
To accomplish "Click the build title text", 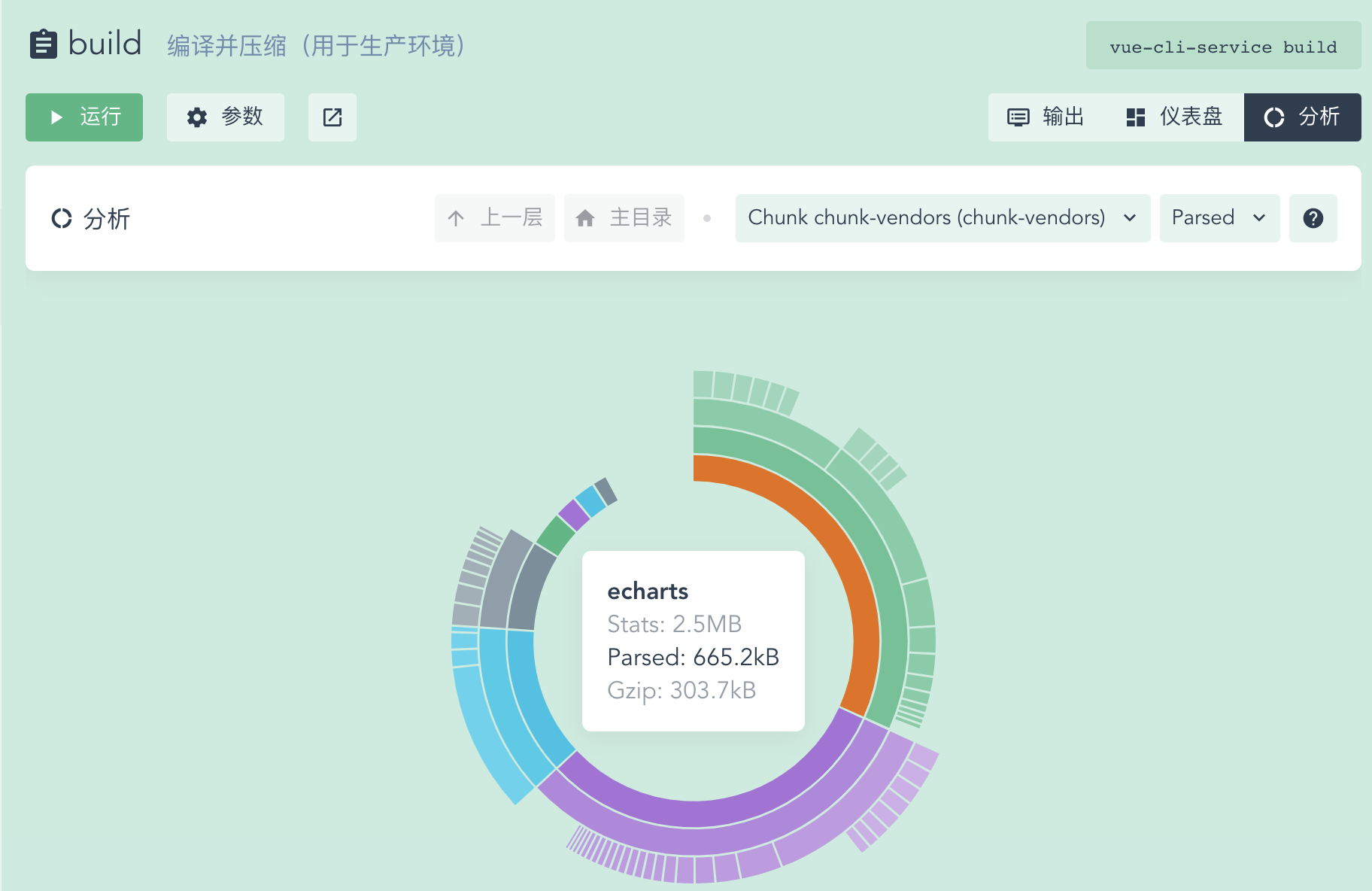I will (105, 43).
